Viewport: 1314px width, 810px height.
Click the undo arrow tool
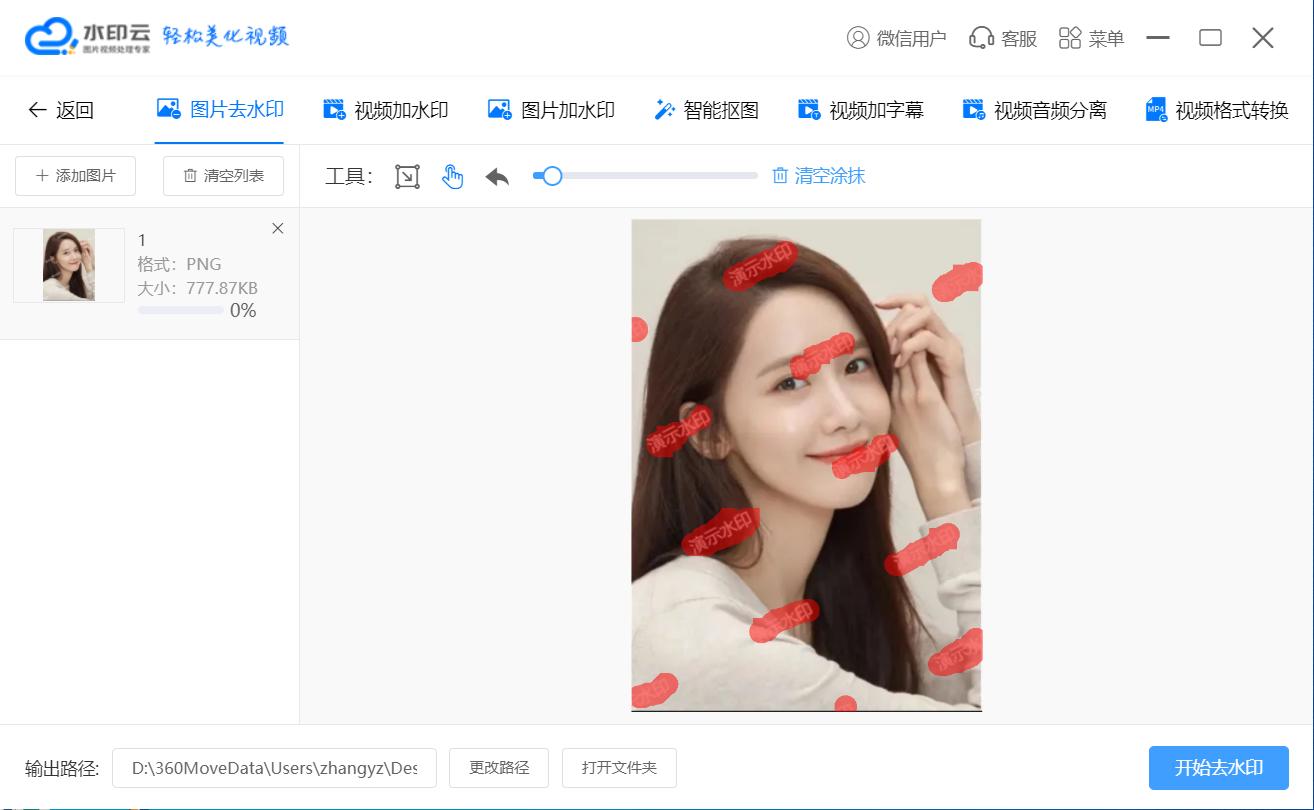[x=497, y=177]
